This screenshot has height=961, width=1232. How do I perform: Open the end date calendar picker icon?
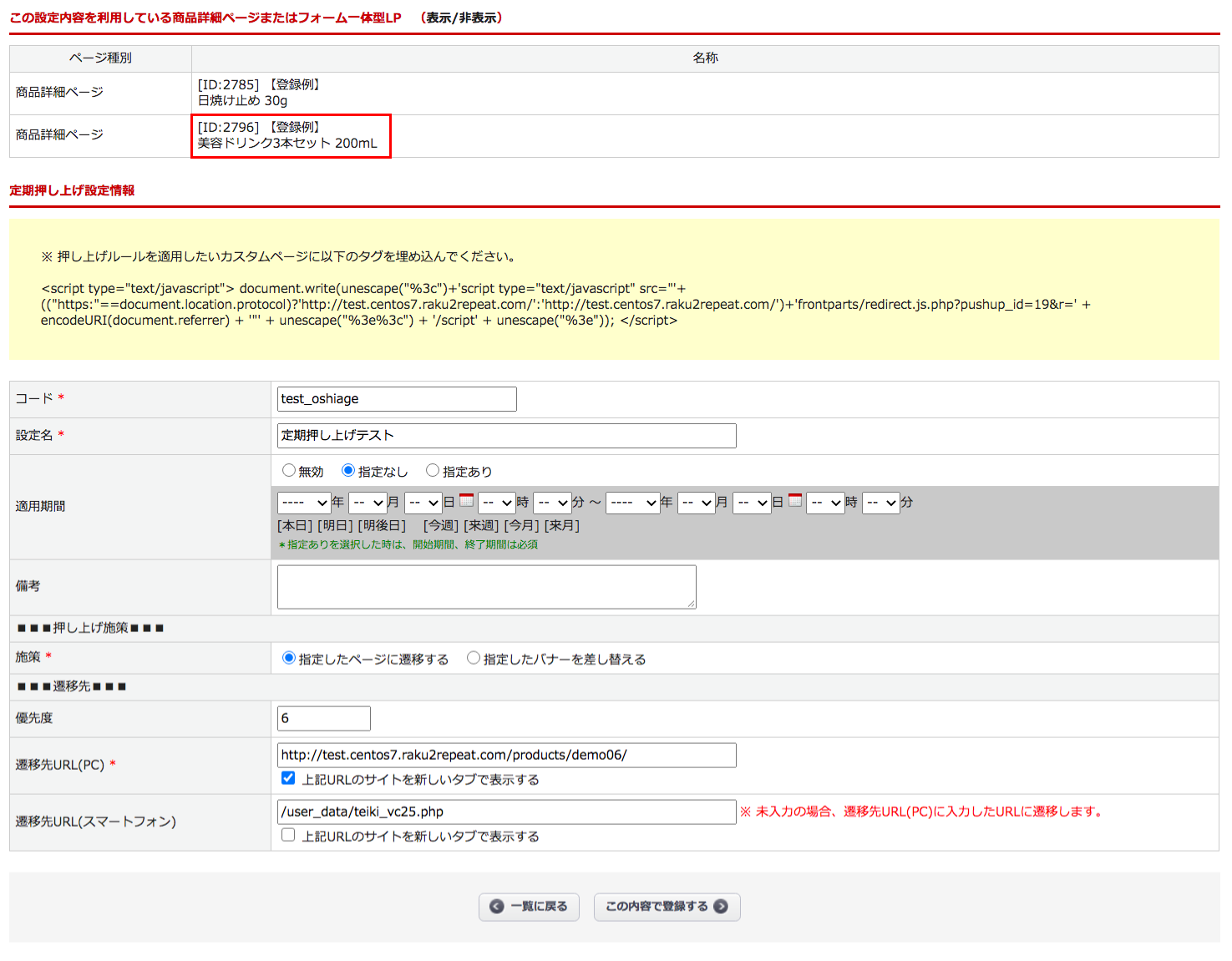795,501
